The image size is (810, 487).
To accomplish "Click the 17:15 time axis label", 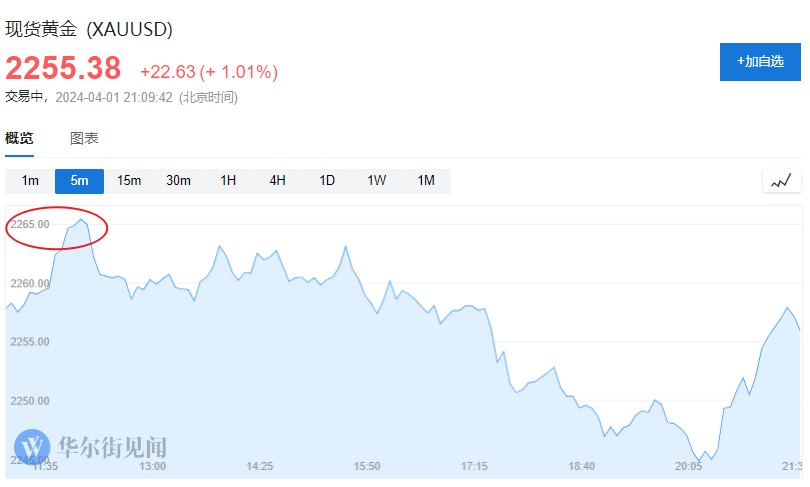I will pyautogui.click(x=474, y=466).
